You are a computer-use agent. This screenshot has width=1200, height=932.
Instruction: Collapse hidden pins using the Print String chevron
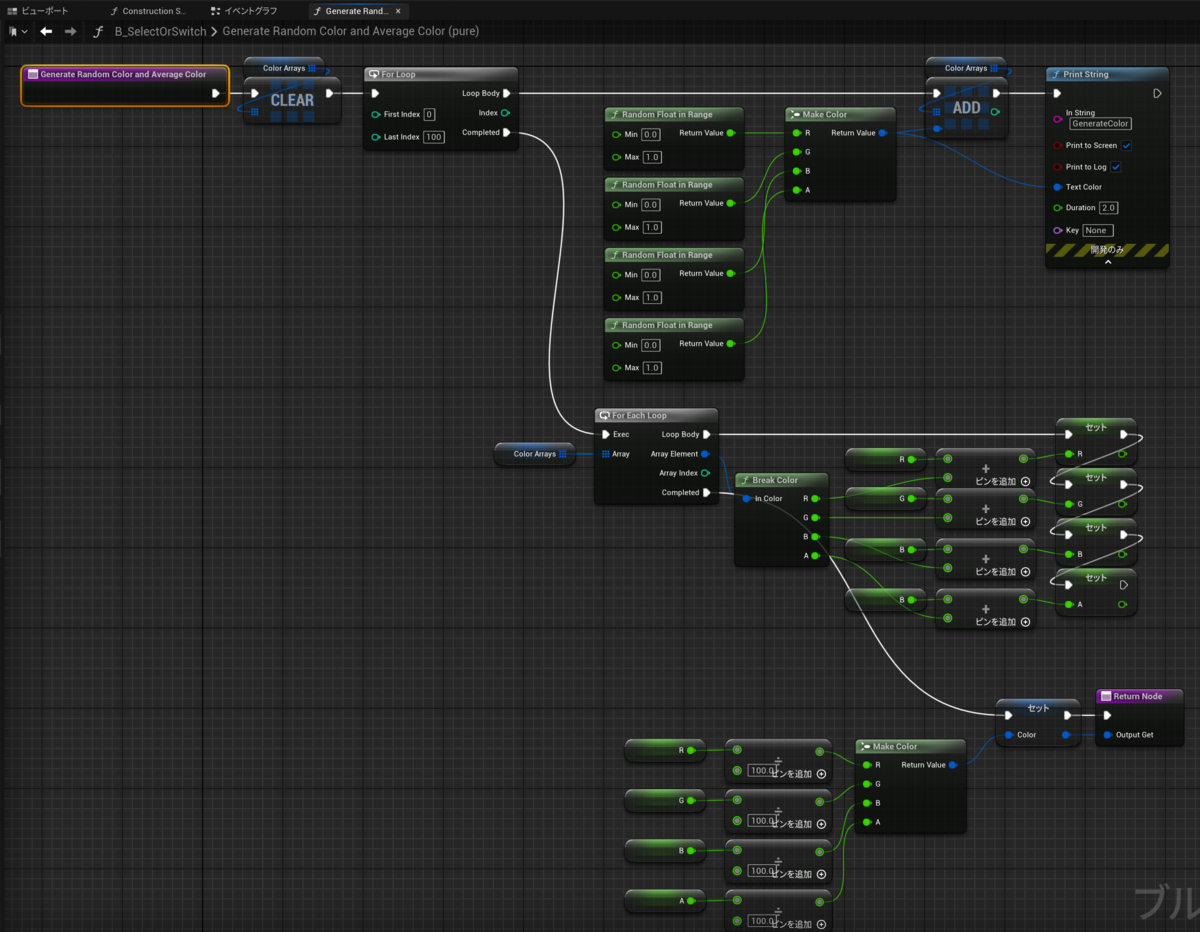coord(1107,262)
